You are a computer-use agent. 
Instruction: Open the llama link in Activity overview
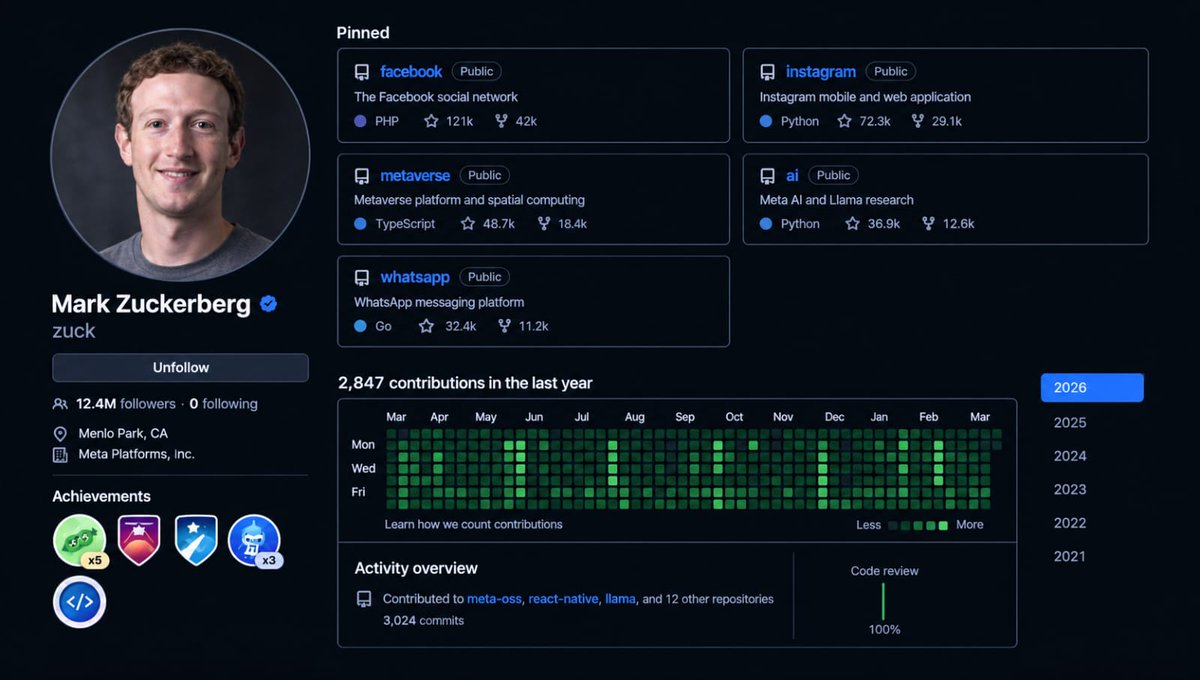(x=620, y=599)
